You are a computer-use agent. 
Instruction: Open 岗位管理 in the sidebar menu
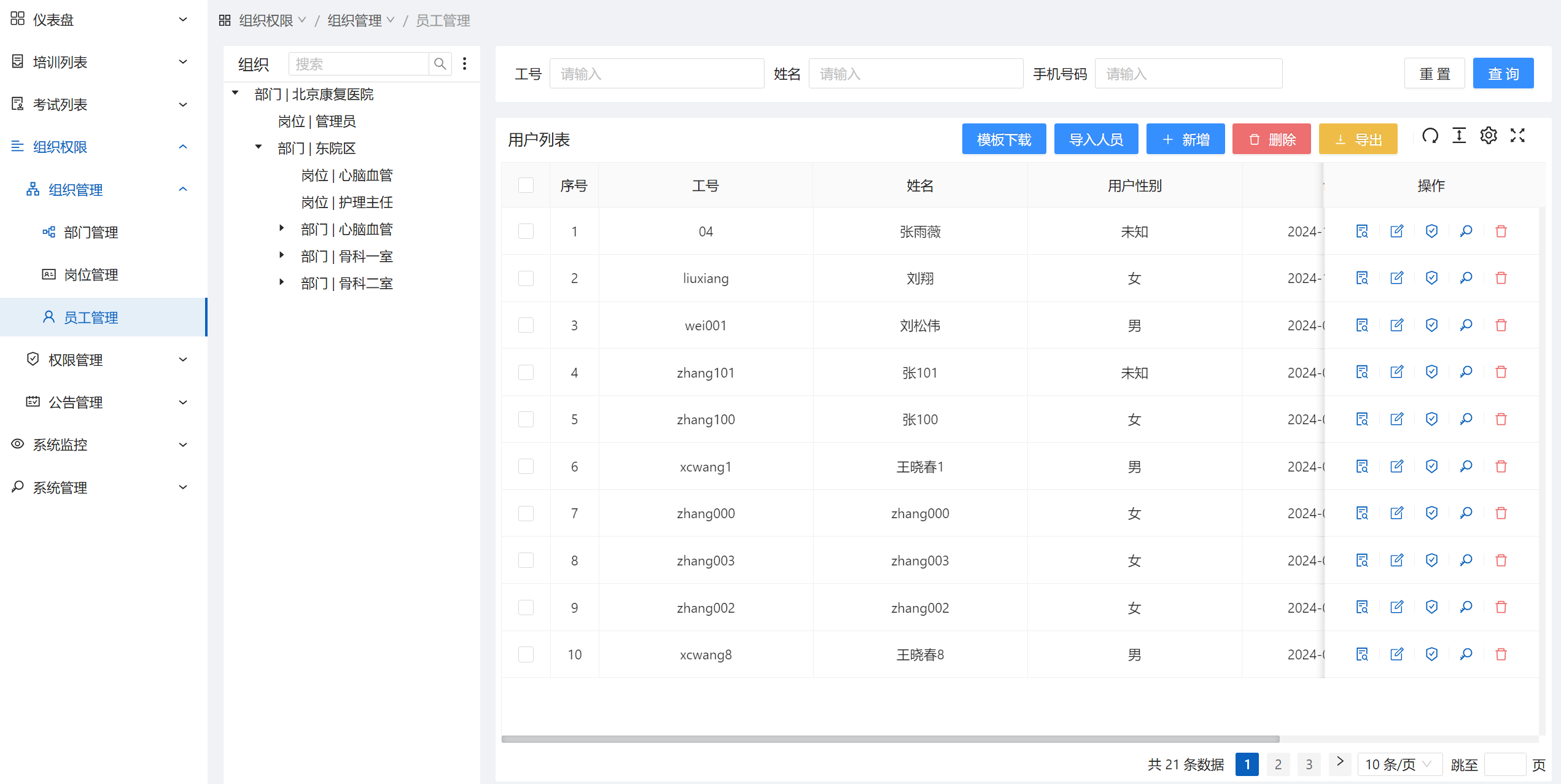[91, 275]
